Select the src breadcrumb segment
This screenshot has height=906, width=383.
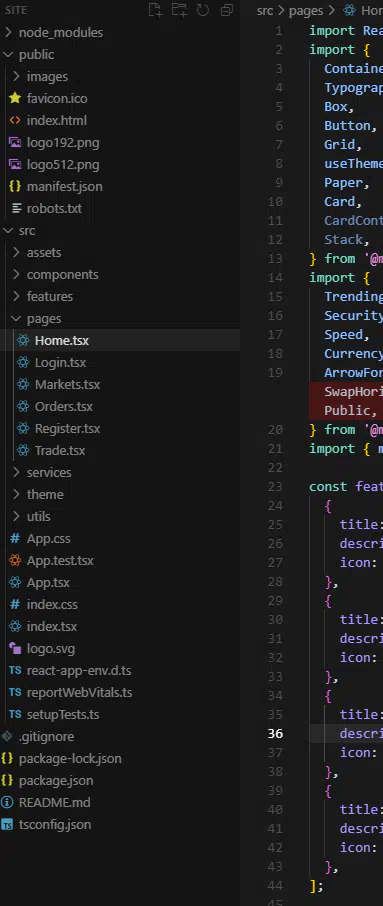(x=265, y=10)
